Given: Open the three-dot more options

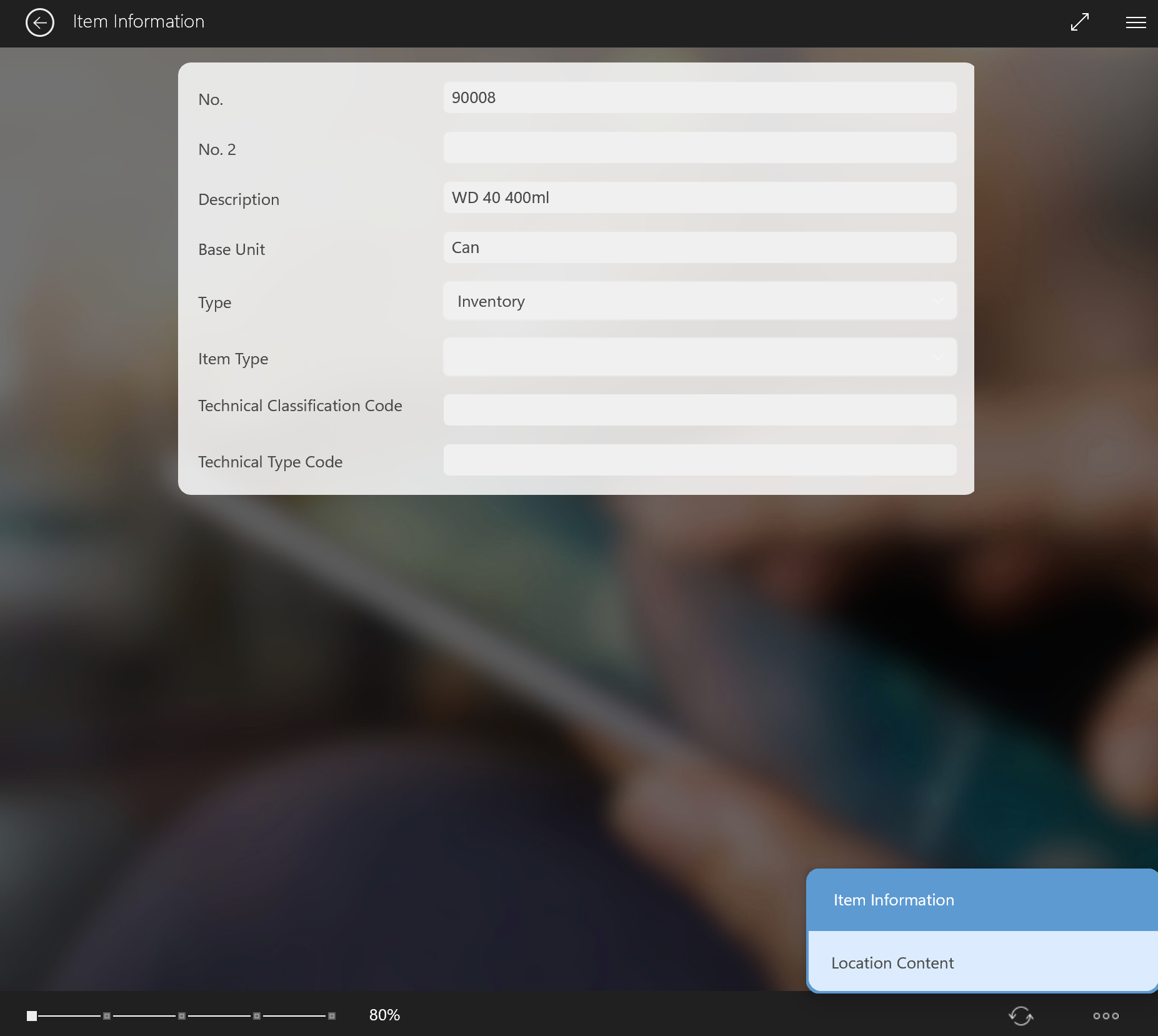Looking at the screenshot, I should [1106, 1015].
